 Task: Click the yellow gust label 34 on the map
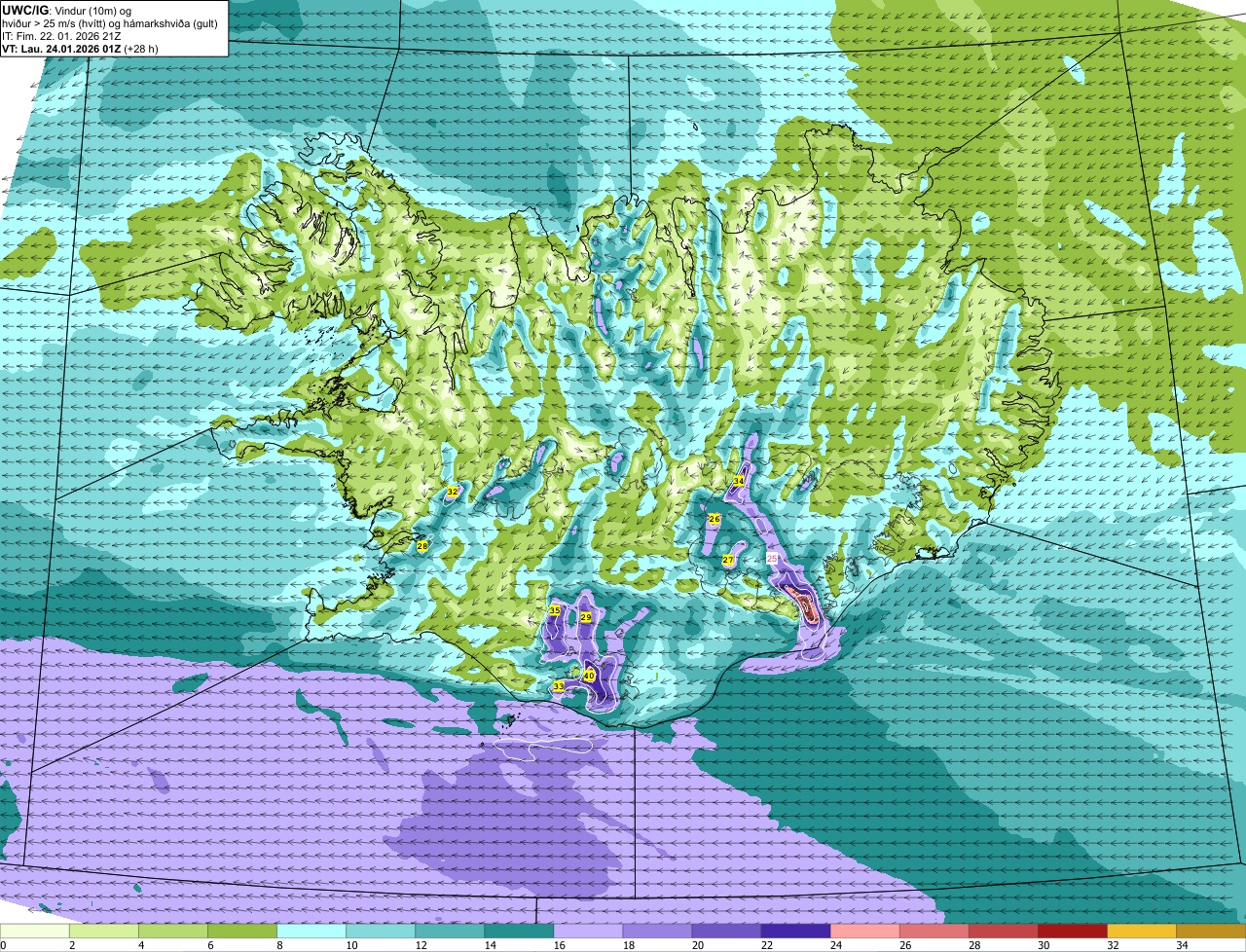(738, 481)
